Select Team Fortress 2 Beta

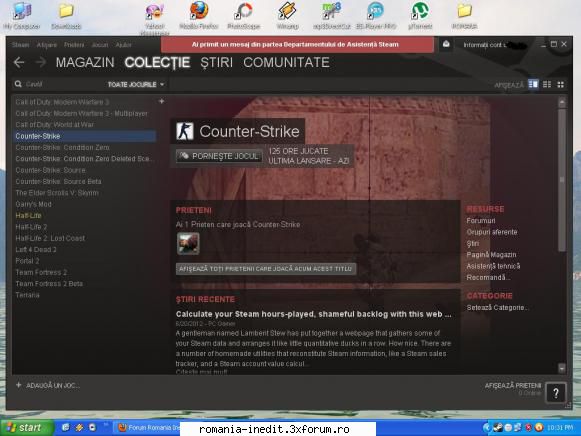(x=49, y=284)
